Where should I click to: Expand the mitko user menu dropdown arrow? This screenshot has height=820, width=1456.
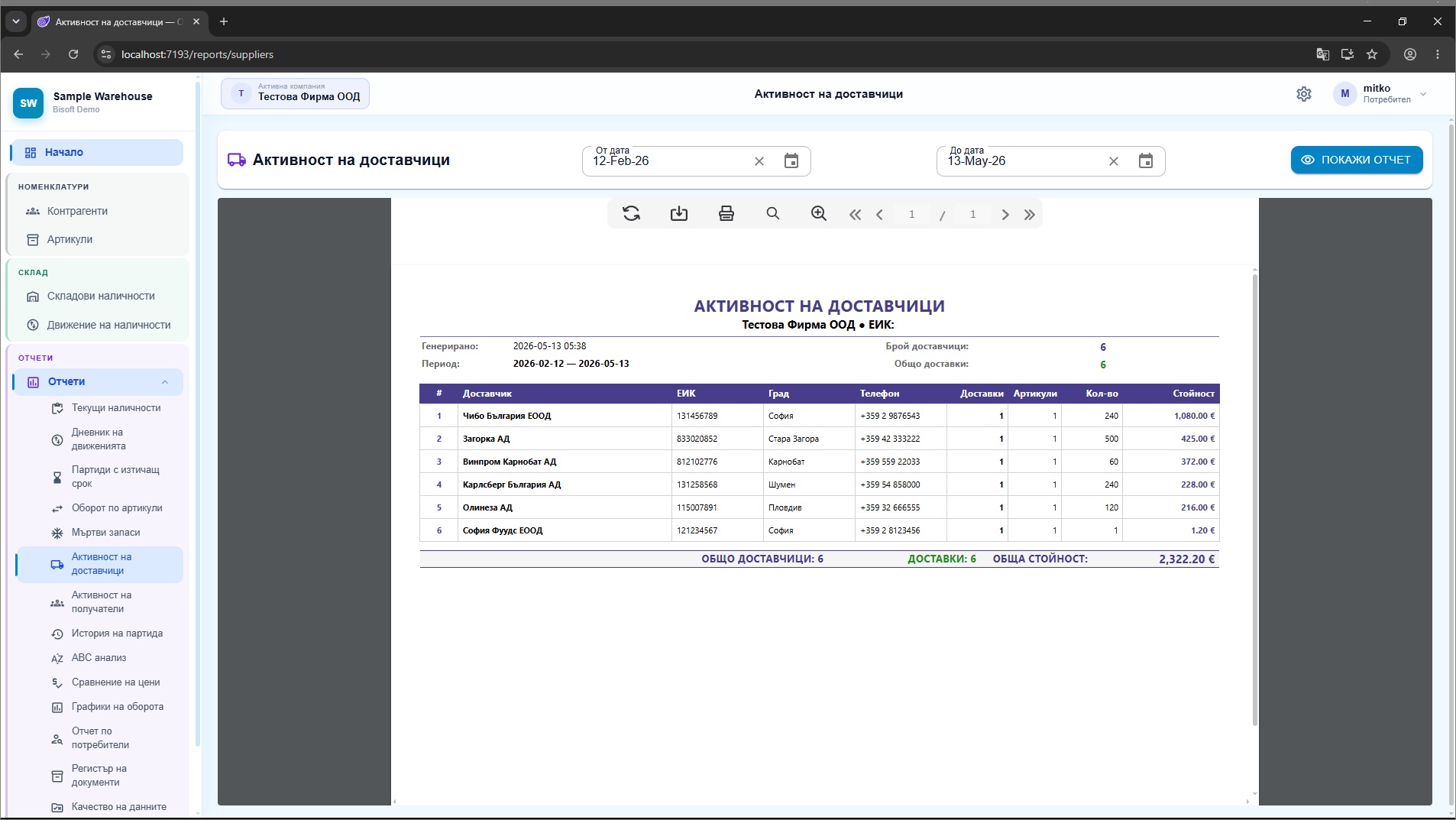[1423, 94]
